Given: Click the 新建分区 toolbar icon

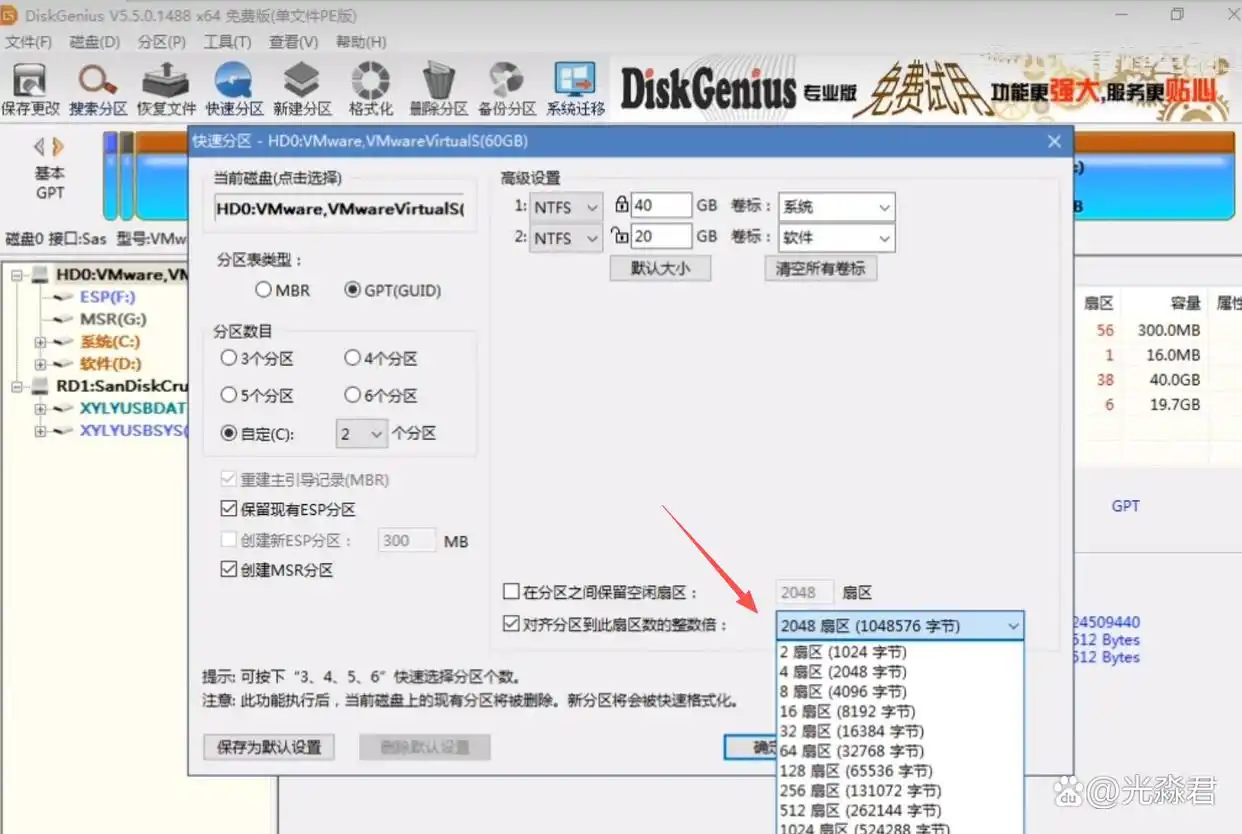Looking at the screenshot, I should coord(301,88).
